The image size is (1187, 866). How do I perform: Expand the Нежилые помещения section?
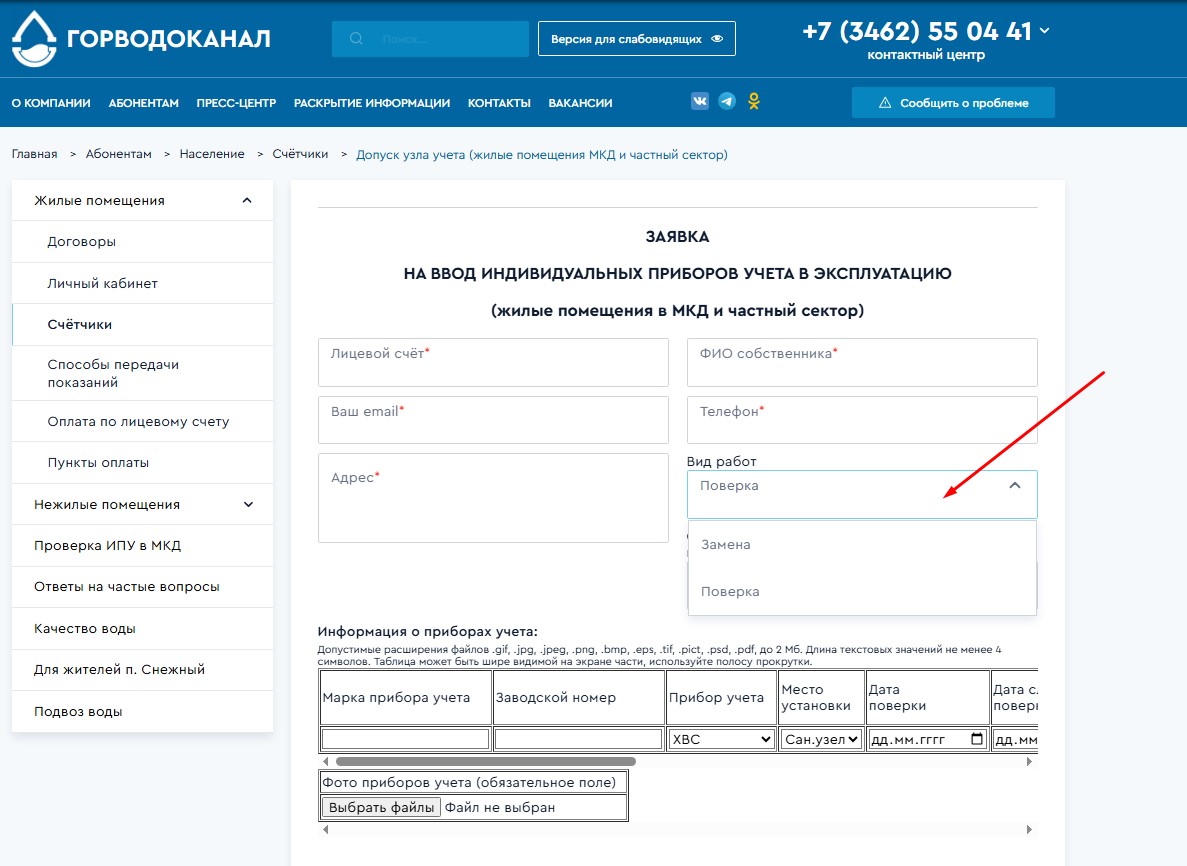(248, 505)
